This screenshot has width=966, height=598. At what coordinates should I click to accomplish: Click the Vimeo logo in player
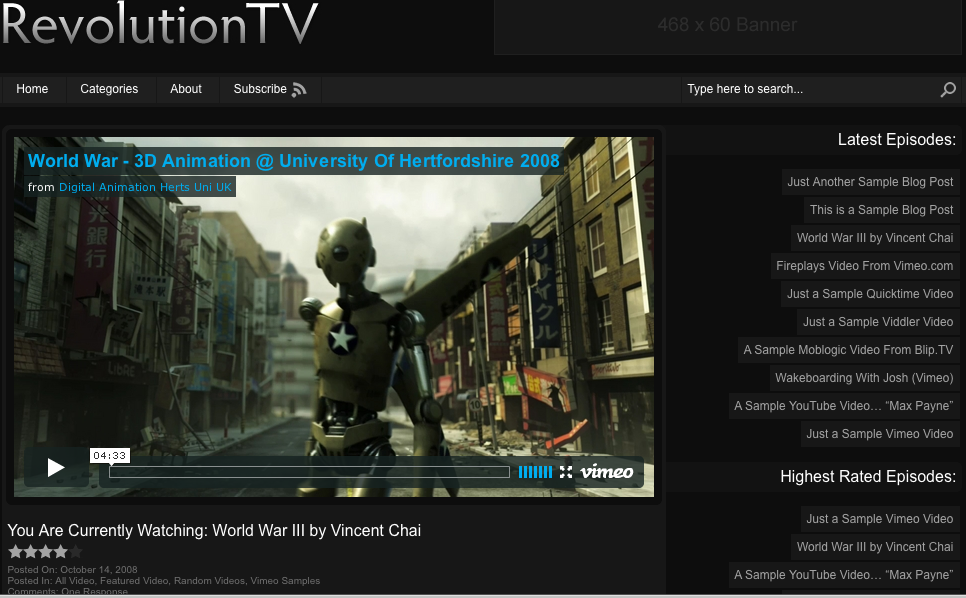607,472
